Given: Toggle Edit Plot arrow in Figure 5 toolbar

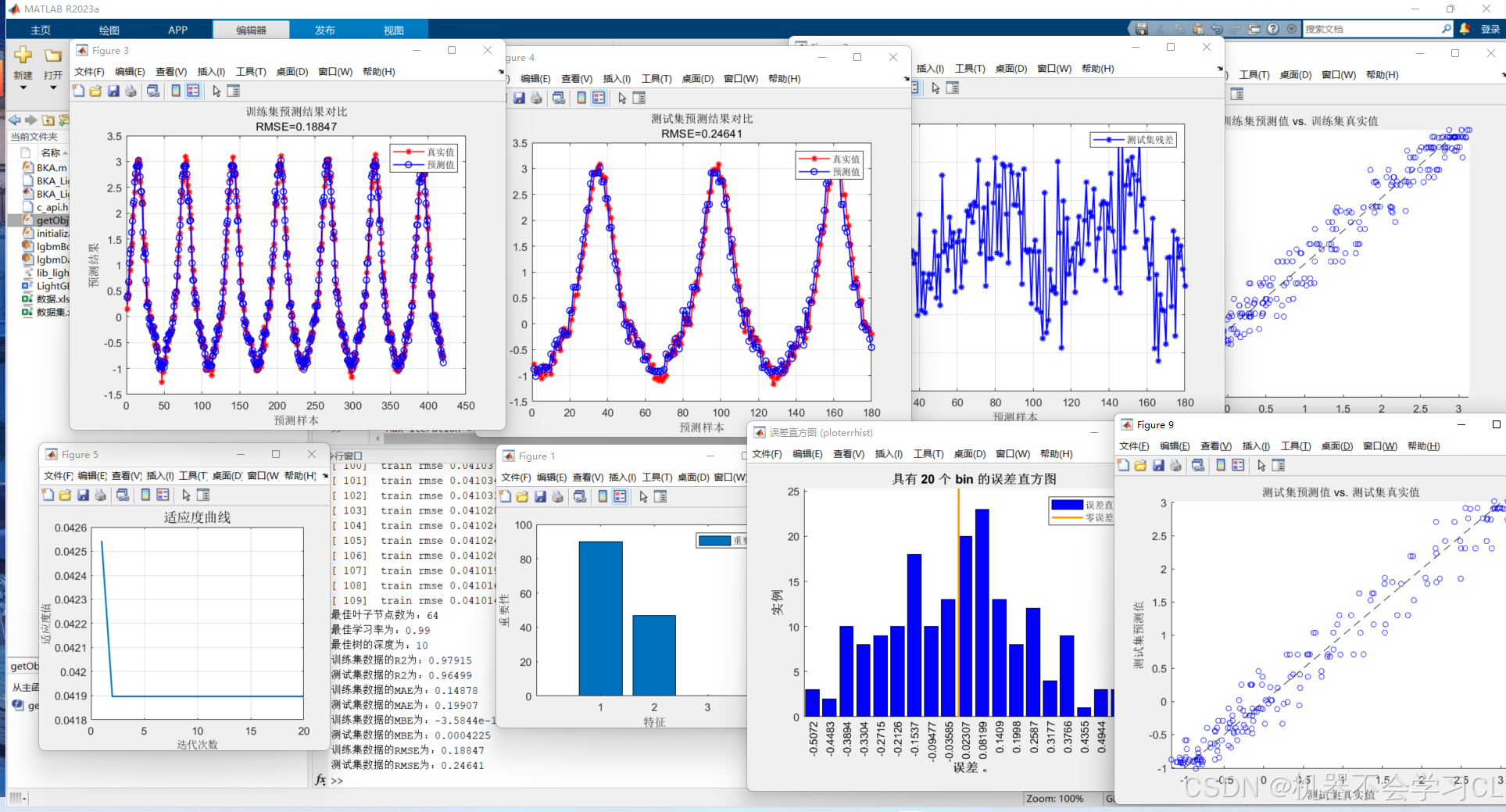Looking at the screenshot, I should coord(186,495).
